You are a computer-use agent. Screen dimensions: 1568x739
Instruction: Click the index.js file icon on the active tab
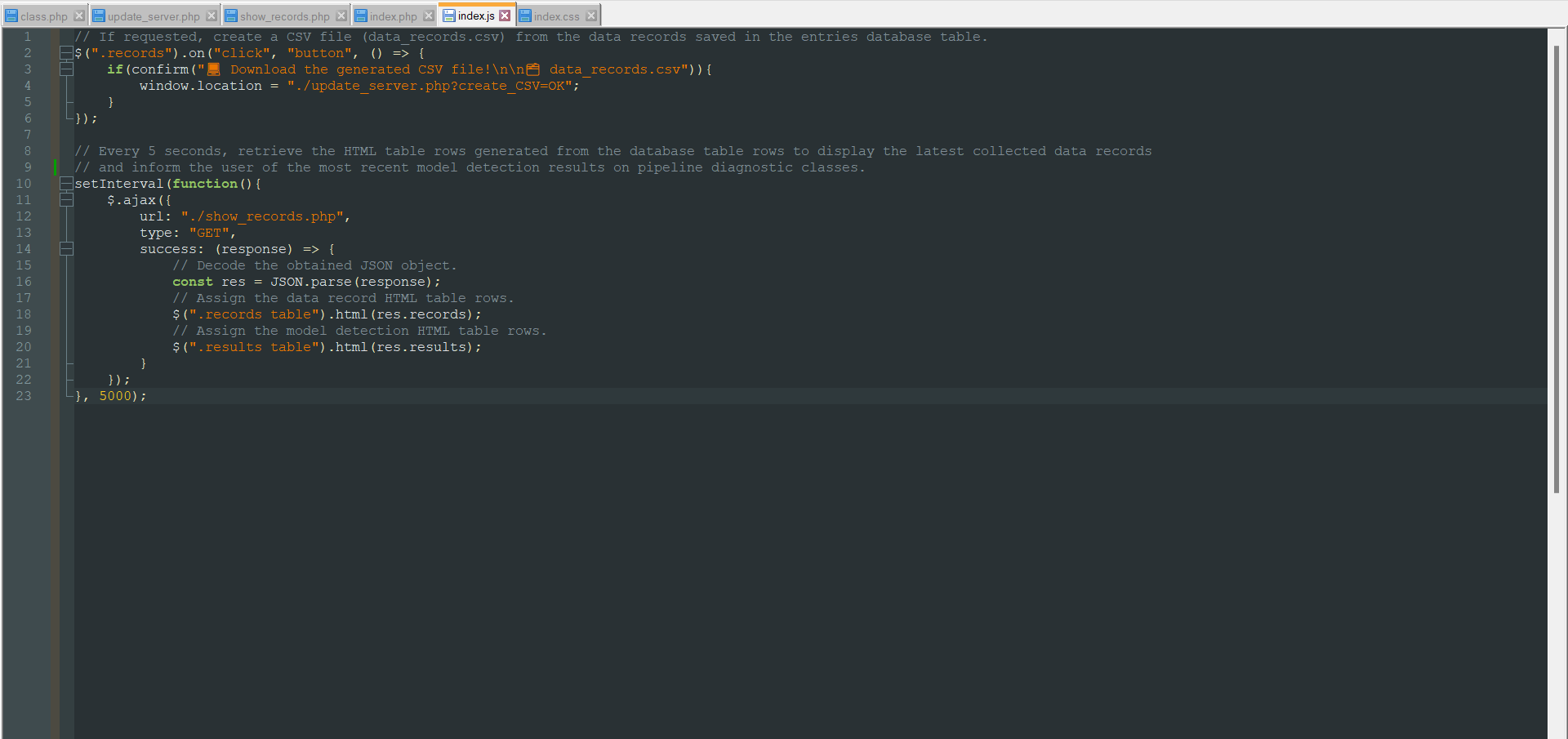point(448,15)
